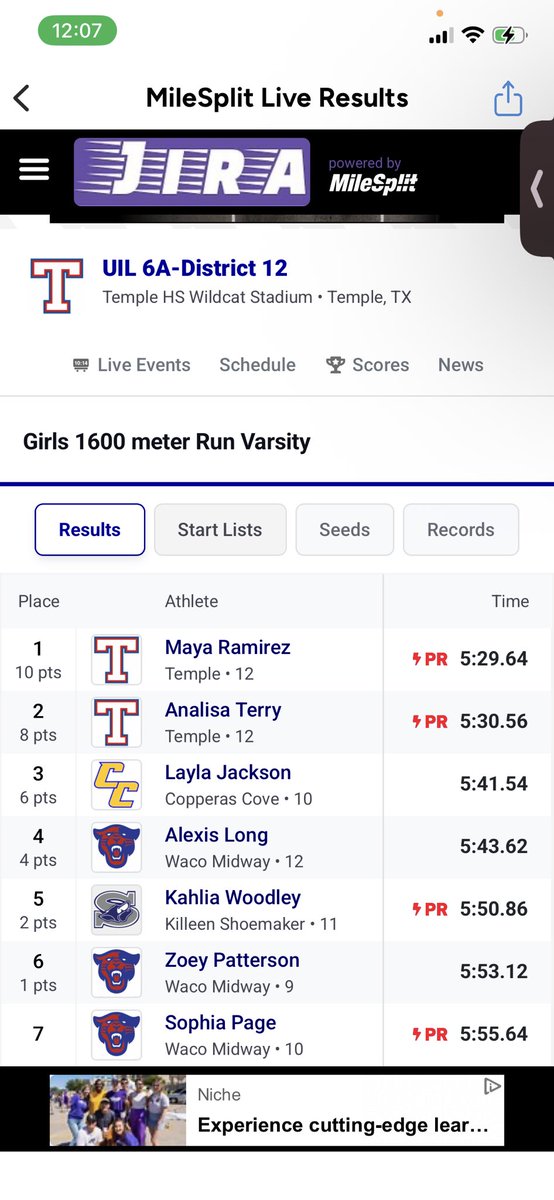Screen dimensions: 554x1200
Task: Tap the back arrow in header
Action: [x=21, y=98]
